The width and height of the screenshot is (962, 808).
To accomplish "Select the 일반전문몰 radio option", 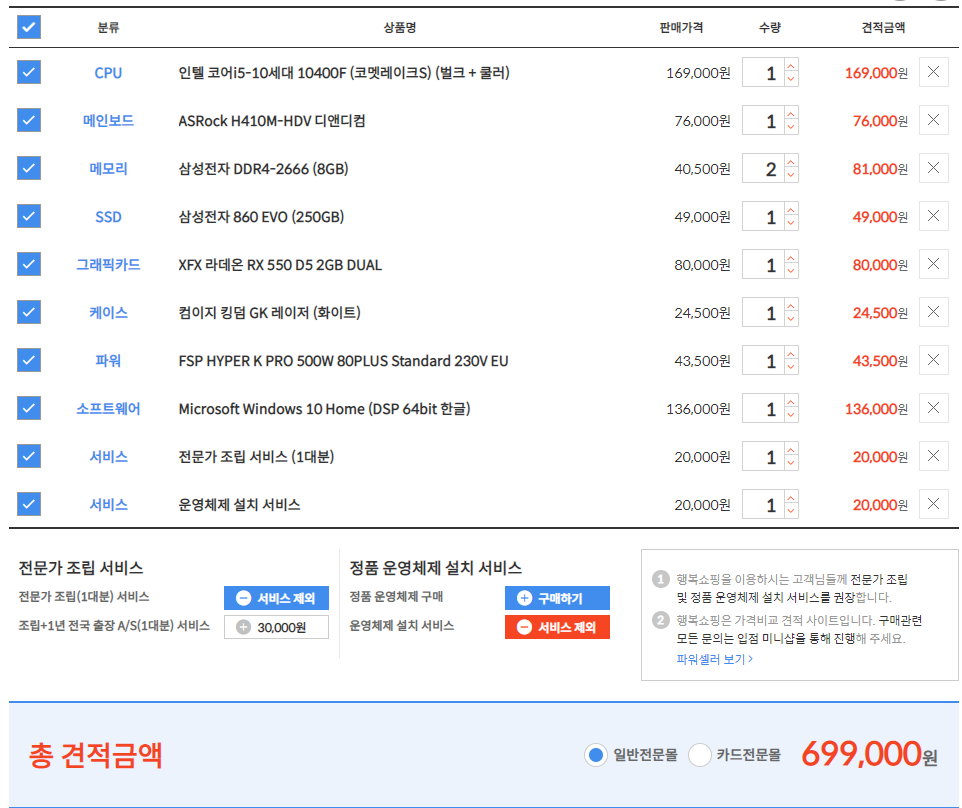I will [596, 755].
